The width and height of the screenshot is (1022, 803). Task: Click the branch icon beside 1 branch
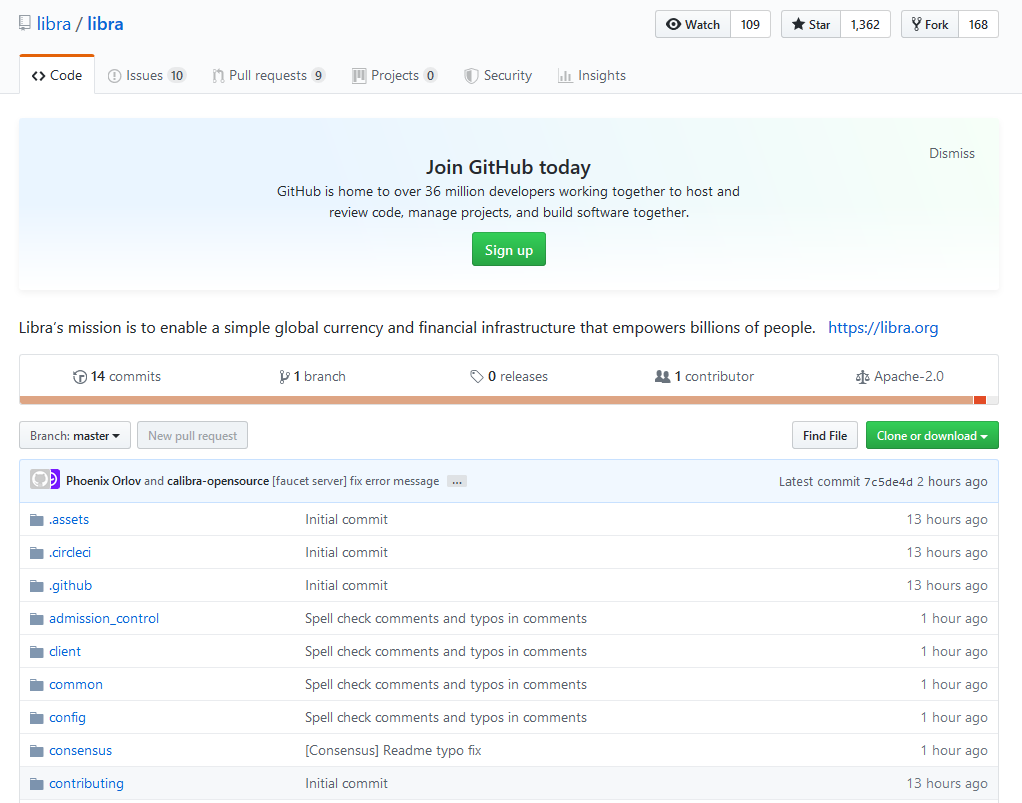point(285,377)
